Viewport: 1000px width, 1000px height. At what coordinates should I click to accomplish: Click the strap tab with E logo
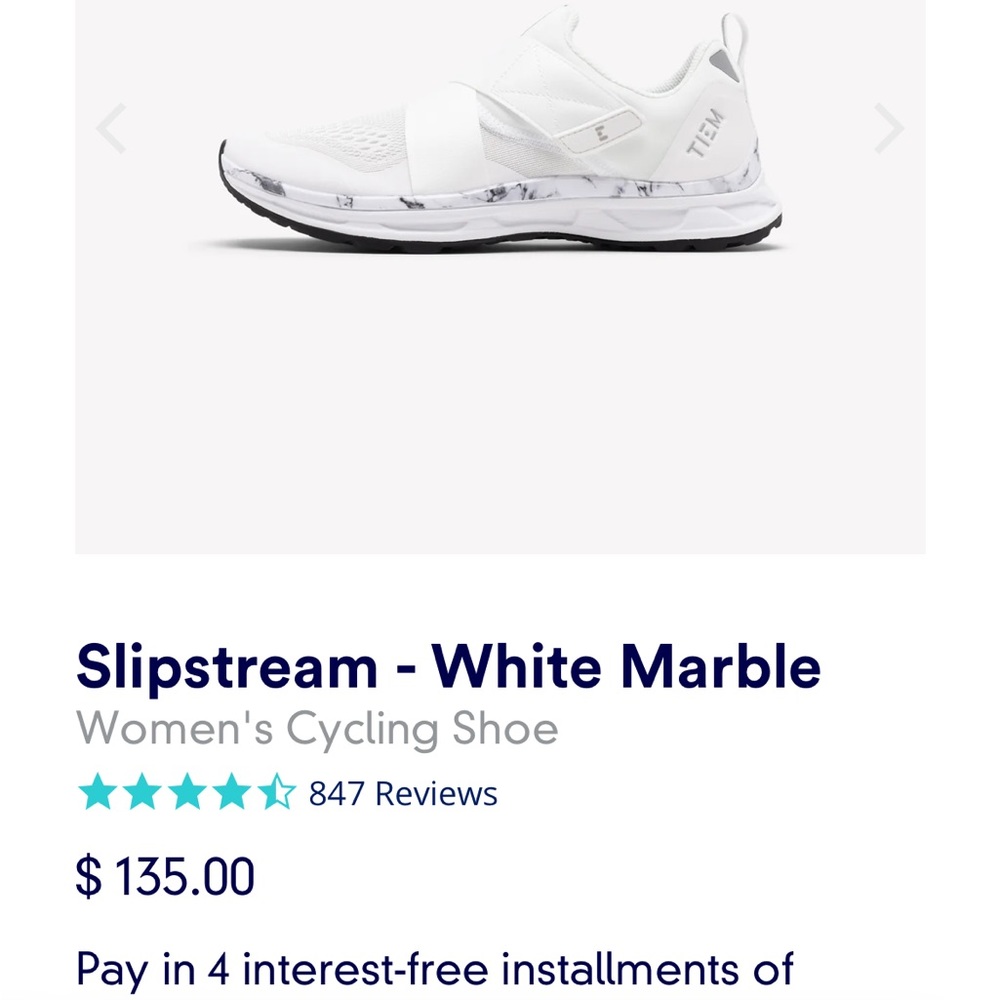(x=599, y=132)
